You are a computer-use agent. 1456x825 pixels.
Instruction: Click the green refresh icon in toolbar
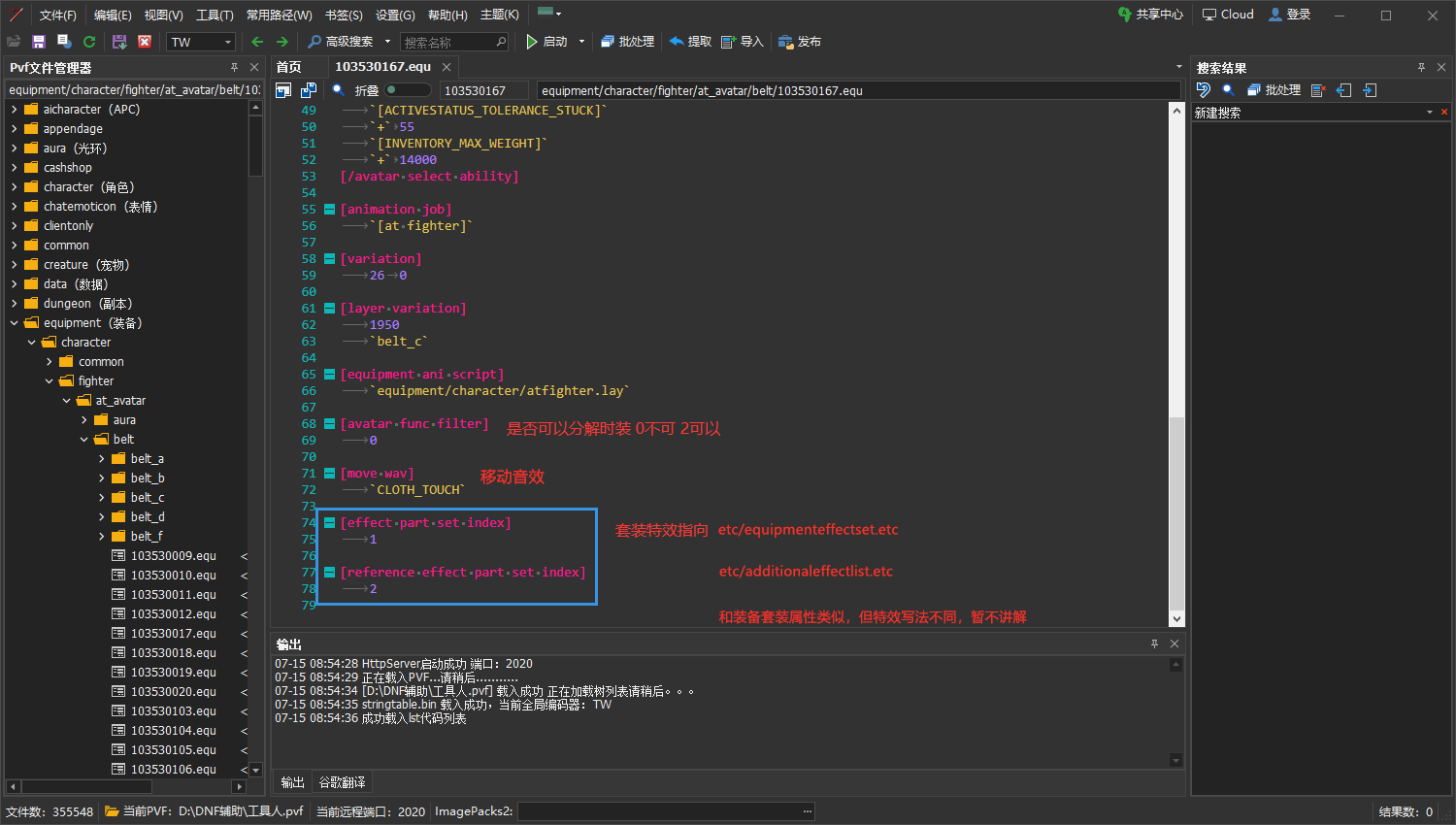point(89,42)
